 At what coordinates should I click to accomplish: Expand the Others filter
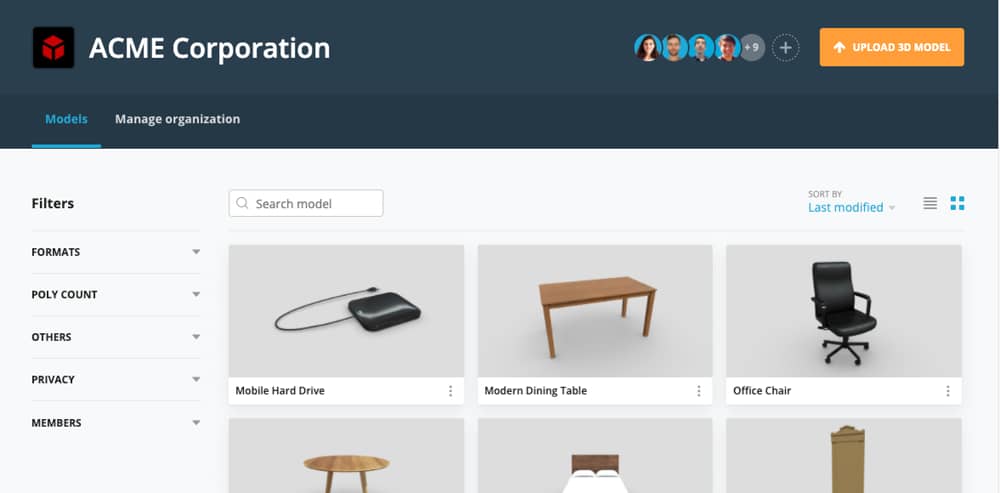pyautogui.click(x=116, y=337)
